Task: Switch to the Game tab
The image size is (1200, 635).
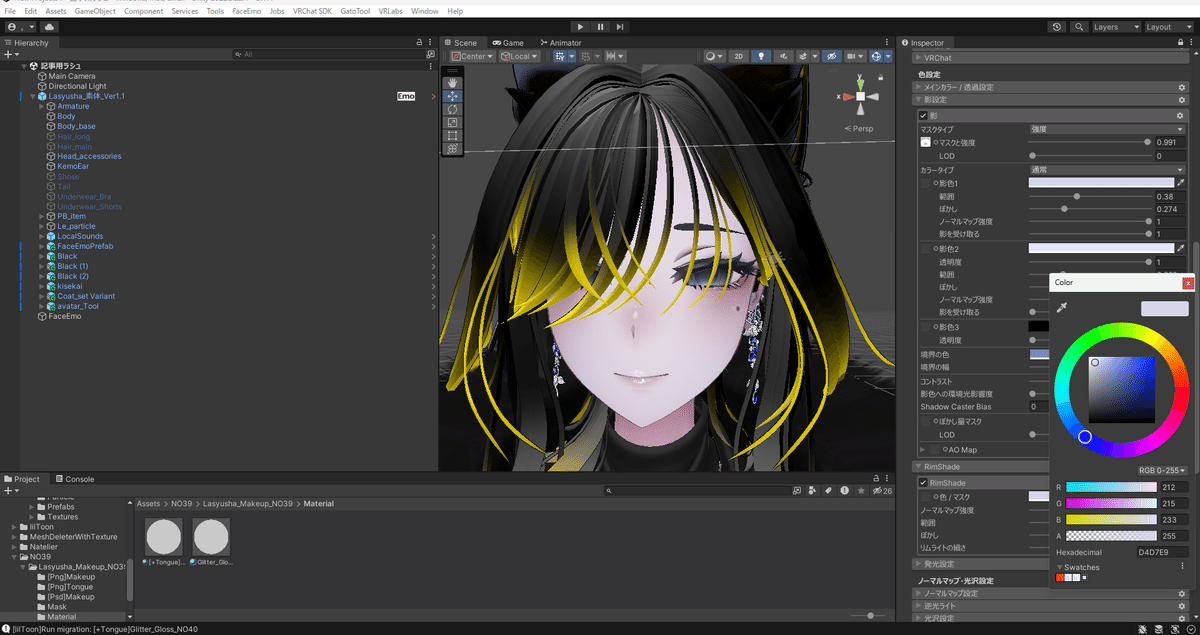Action: click(507, 43)
